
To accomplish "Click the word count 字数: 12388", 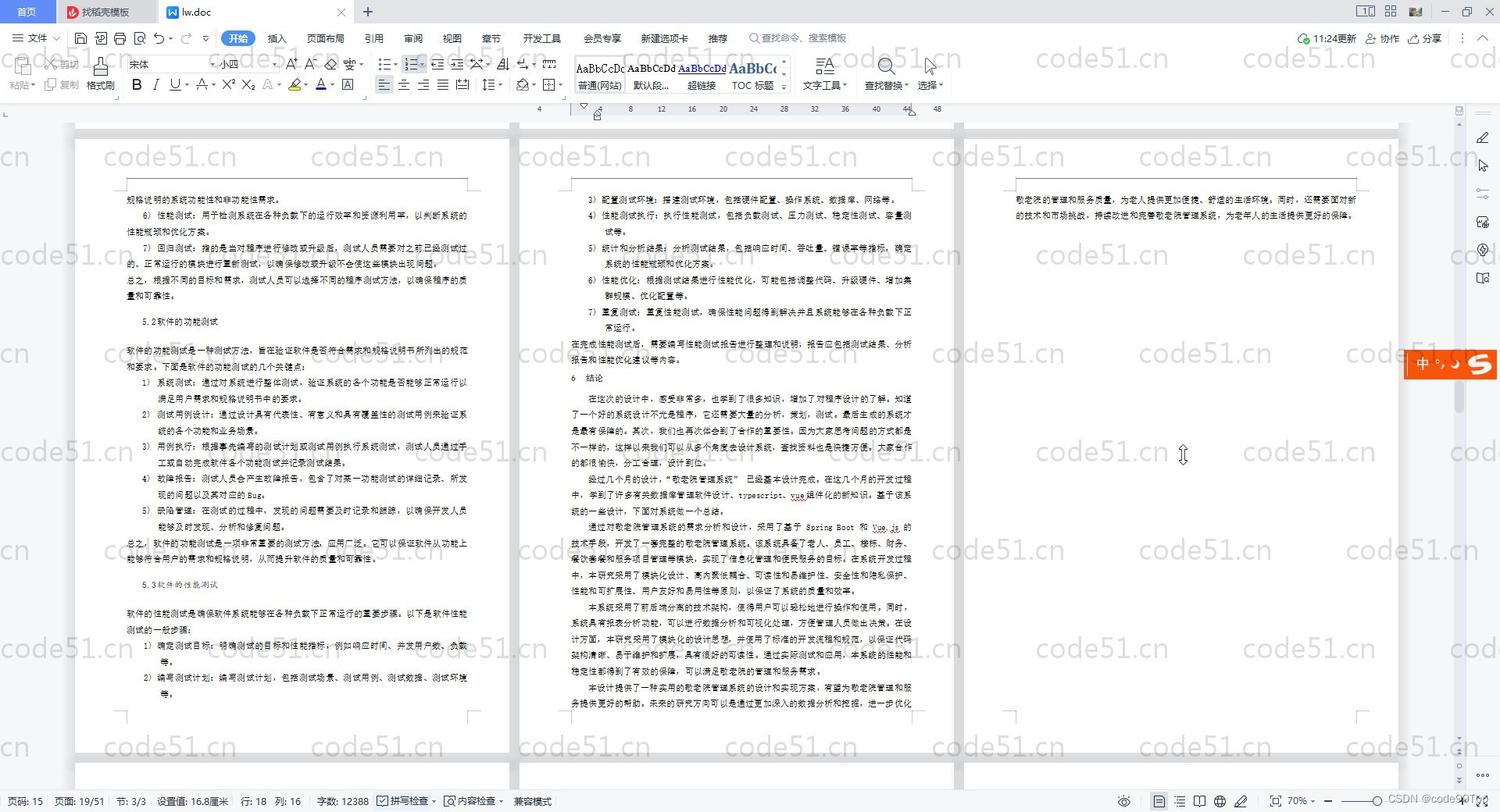I will pos(342,801).
